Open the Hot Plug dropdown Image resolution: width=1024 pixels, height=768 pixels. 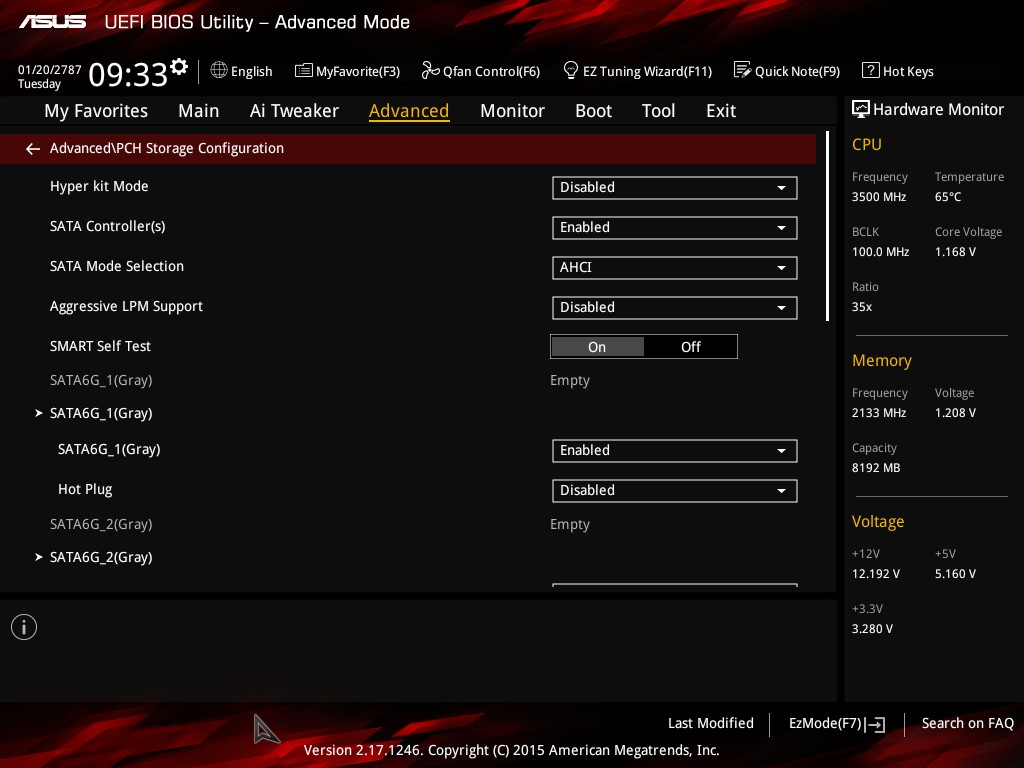pos(675,490)
